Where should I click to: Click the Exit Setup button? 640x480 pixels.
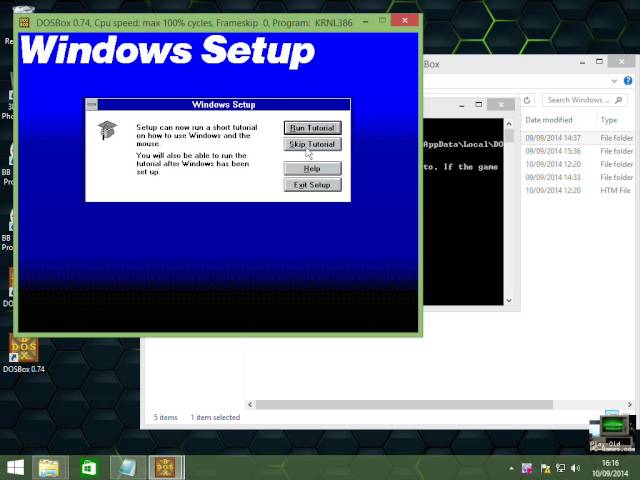312,185
